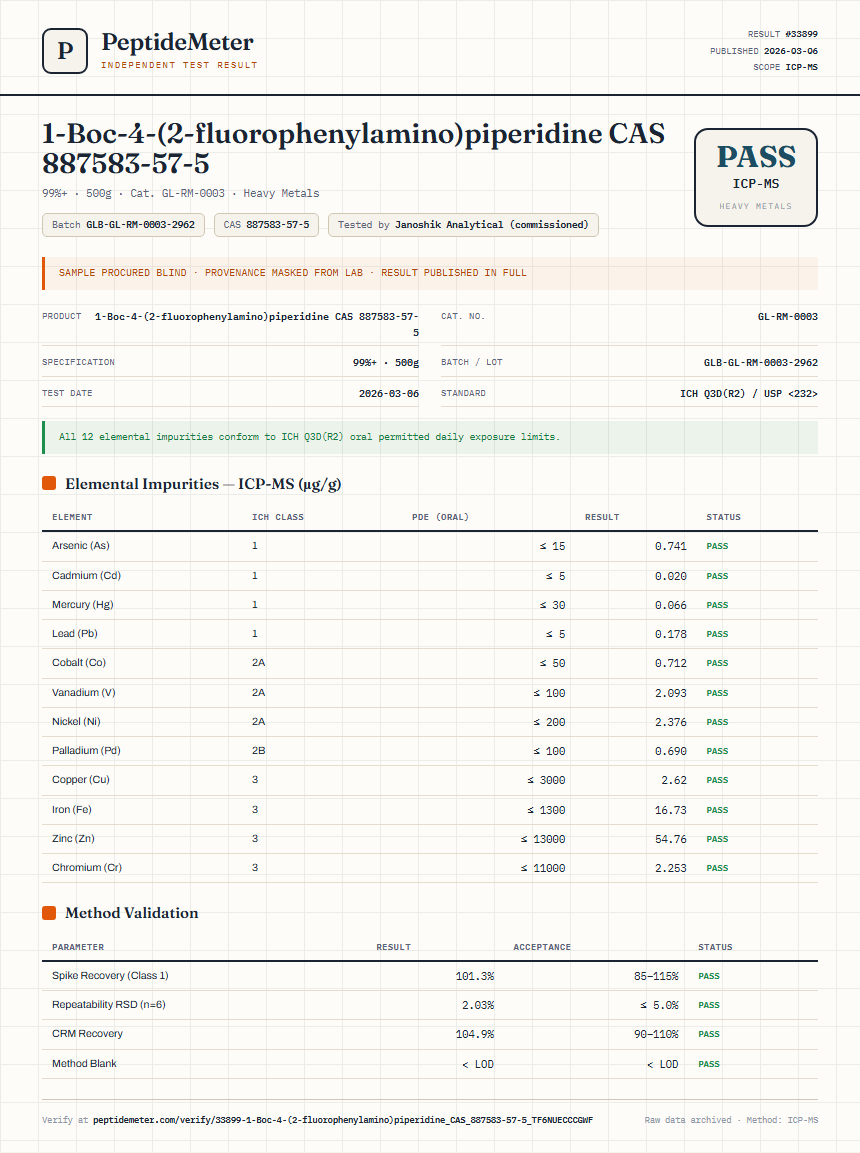Click the Iron (Fe) row label
Screen dimensions: 860x1153
(x=71, y=810)
